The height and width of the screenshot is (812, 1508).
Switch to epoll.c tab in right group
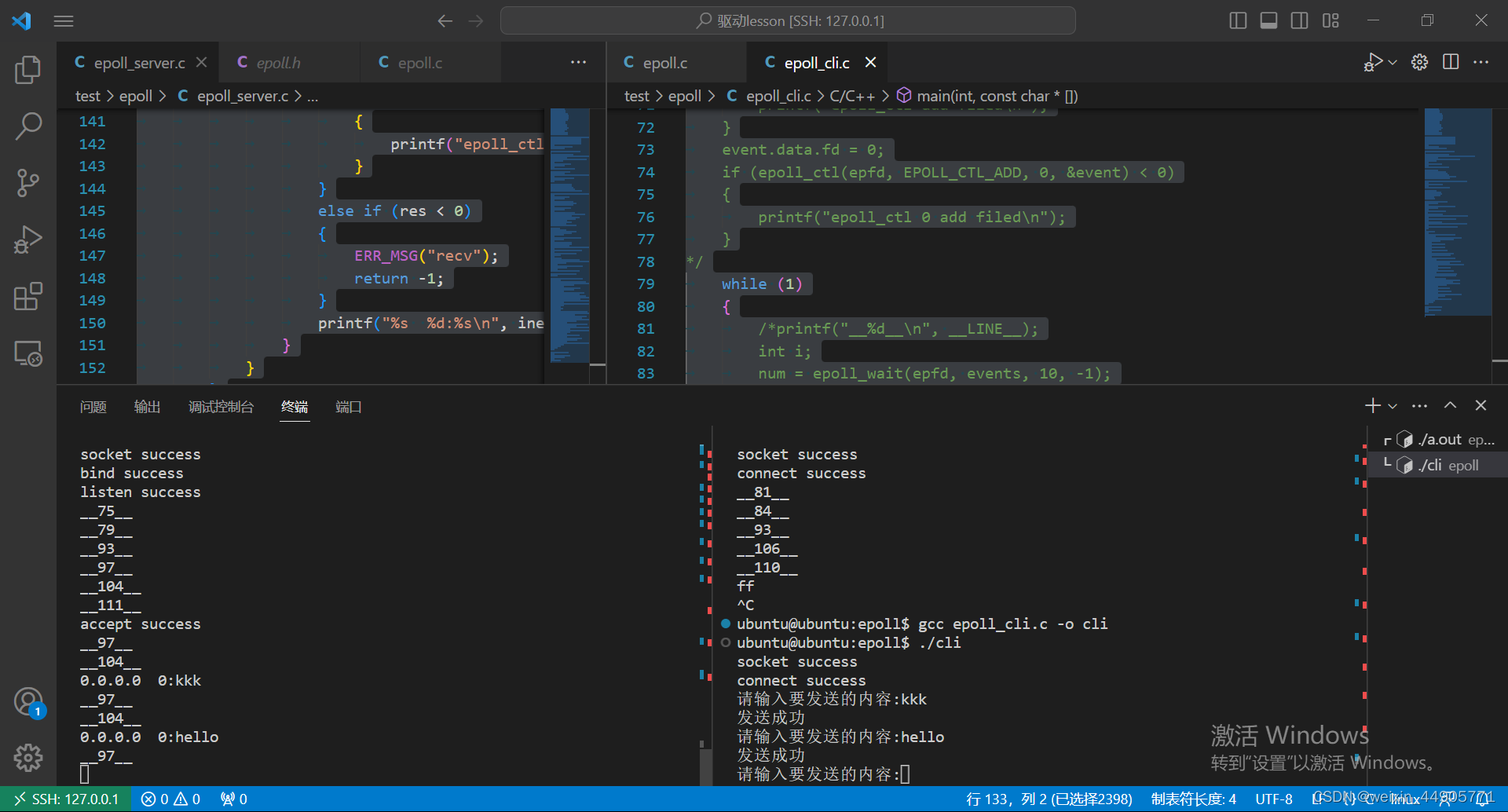(677, 63)
